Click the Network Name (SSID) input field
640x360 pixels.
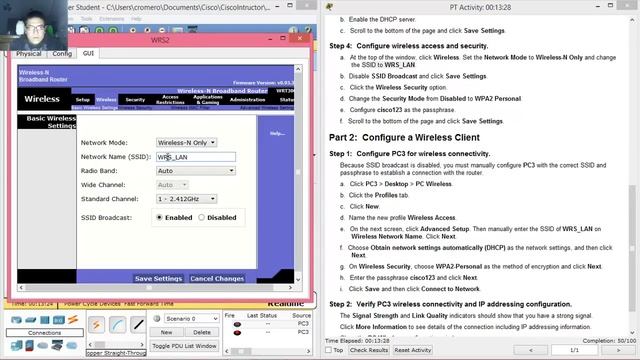196,157
